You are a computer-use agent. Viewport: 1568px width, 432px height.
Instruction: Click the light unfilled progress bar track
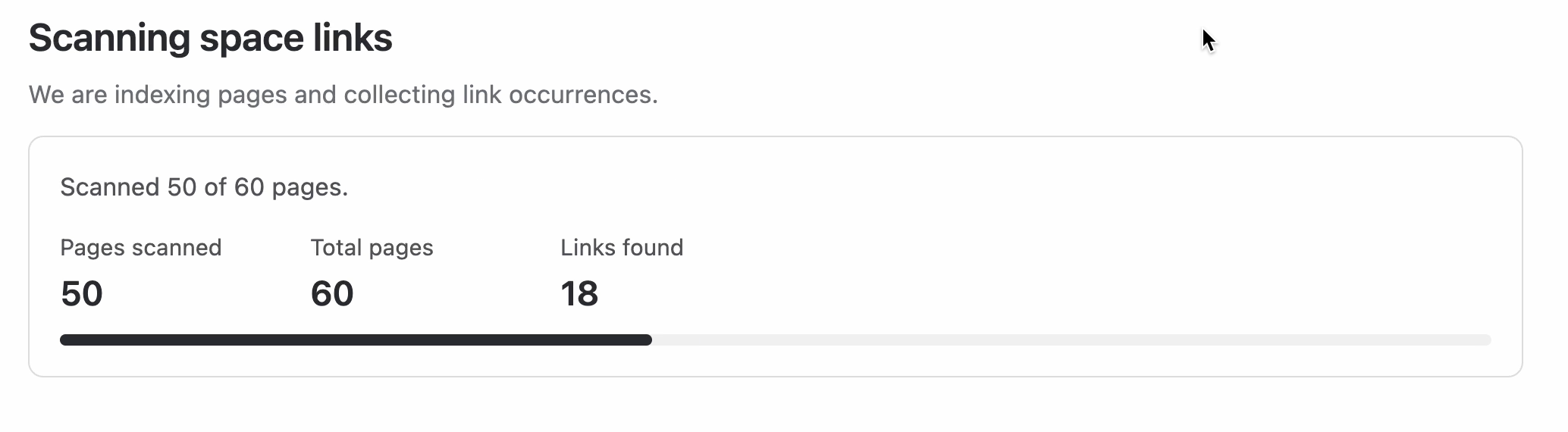point(1071,340)
